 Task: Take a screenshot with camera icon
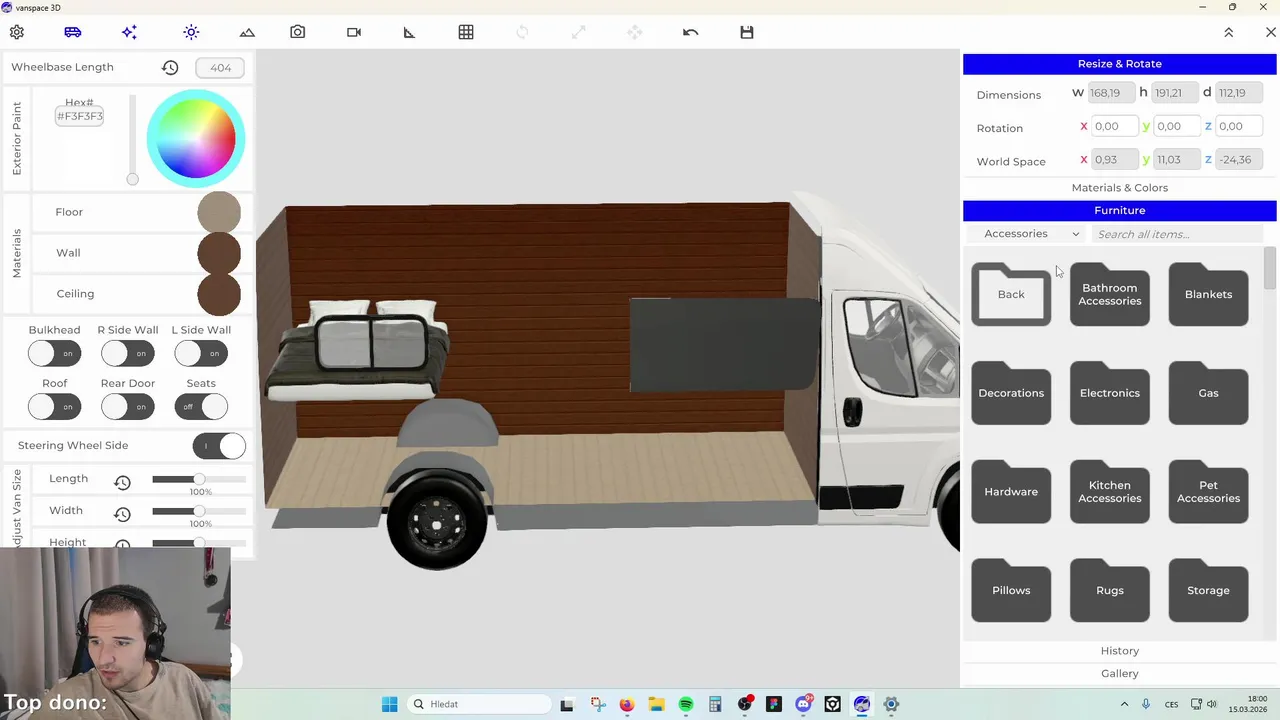(298, 32)
